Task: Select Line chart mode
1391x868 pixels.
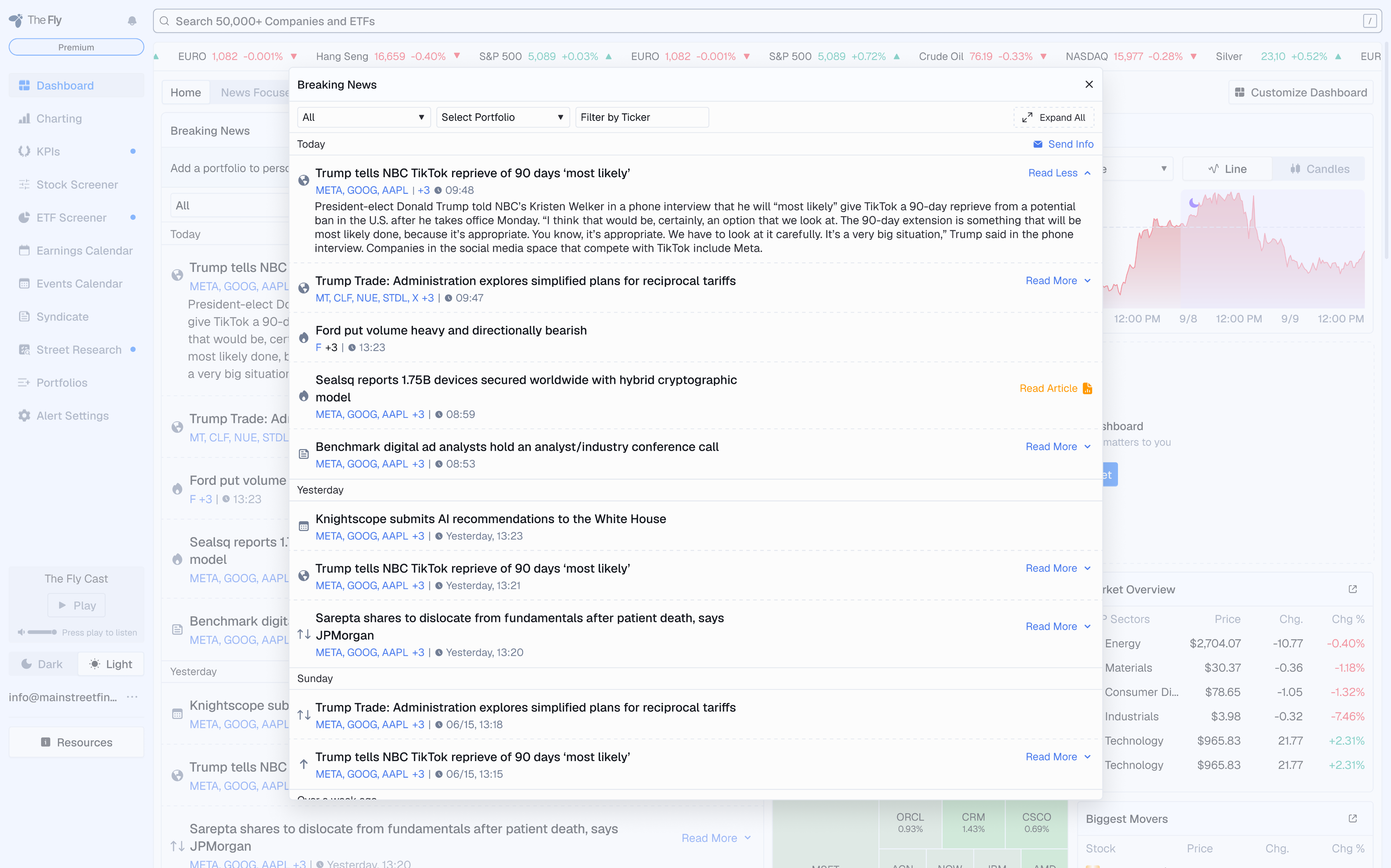Action: (1227, 169)
